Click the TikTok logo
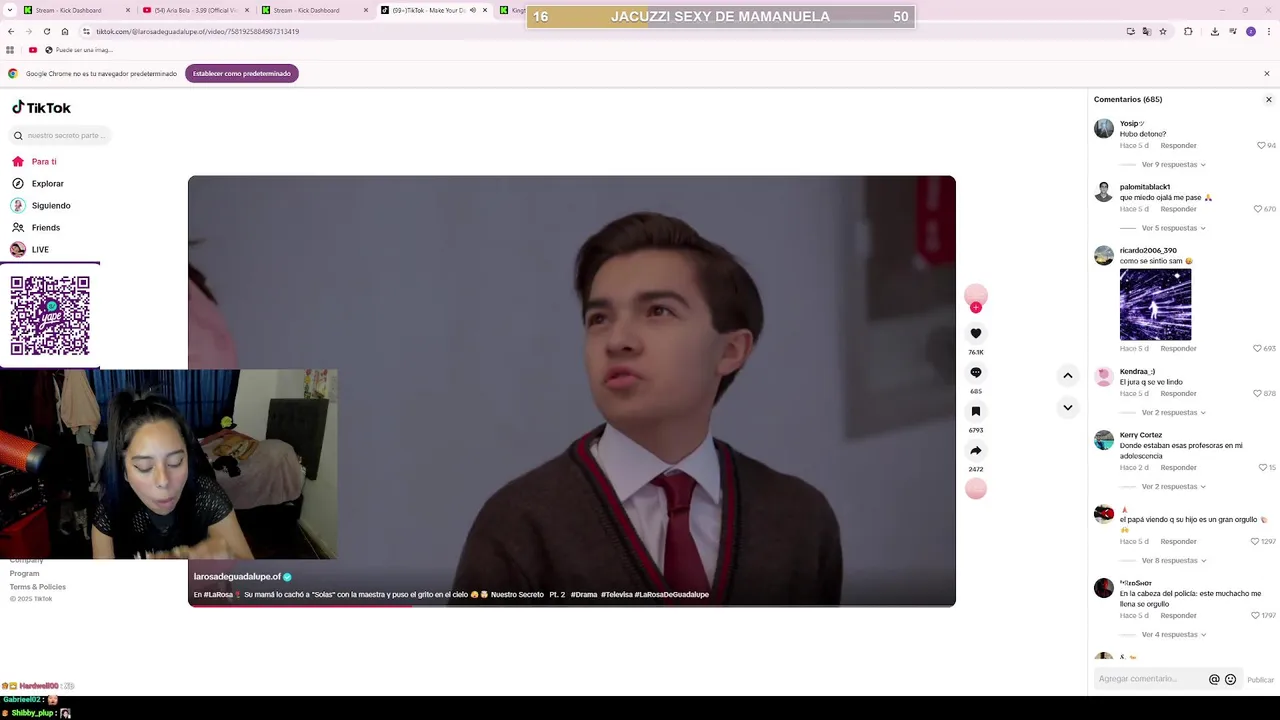Screen dimensions: 1280x720 (41, 108)
